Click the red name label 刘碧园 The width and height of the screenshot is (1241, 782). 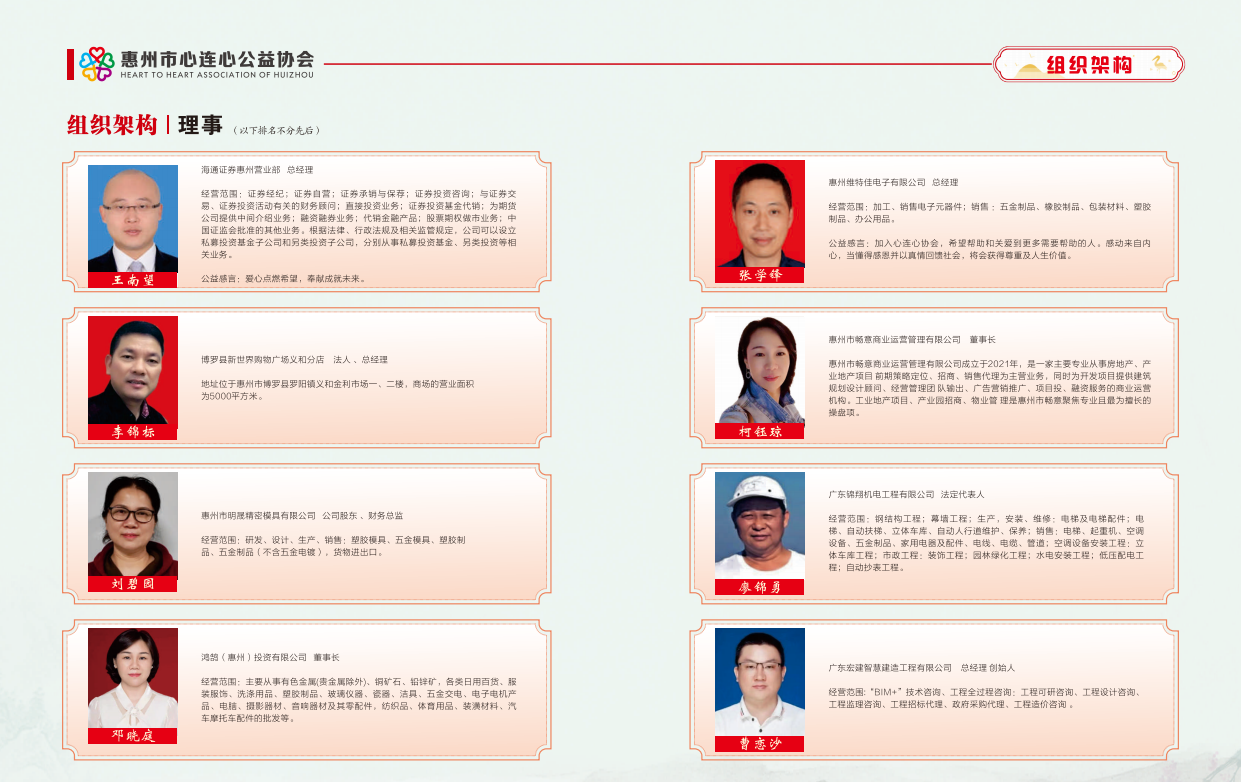coord(133,583)
